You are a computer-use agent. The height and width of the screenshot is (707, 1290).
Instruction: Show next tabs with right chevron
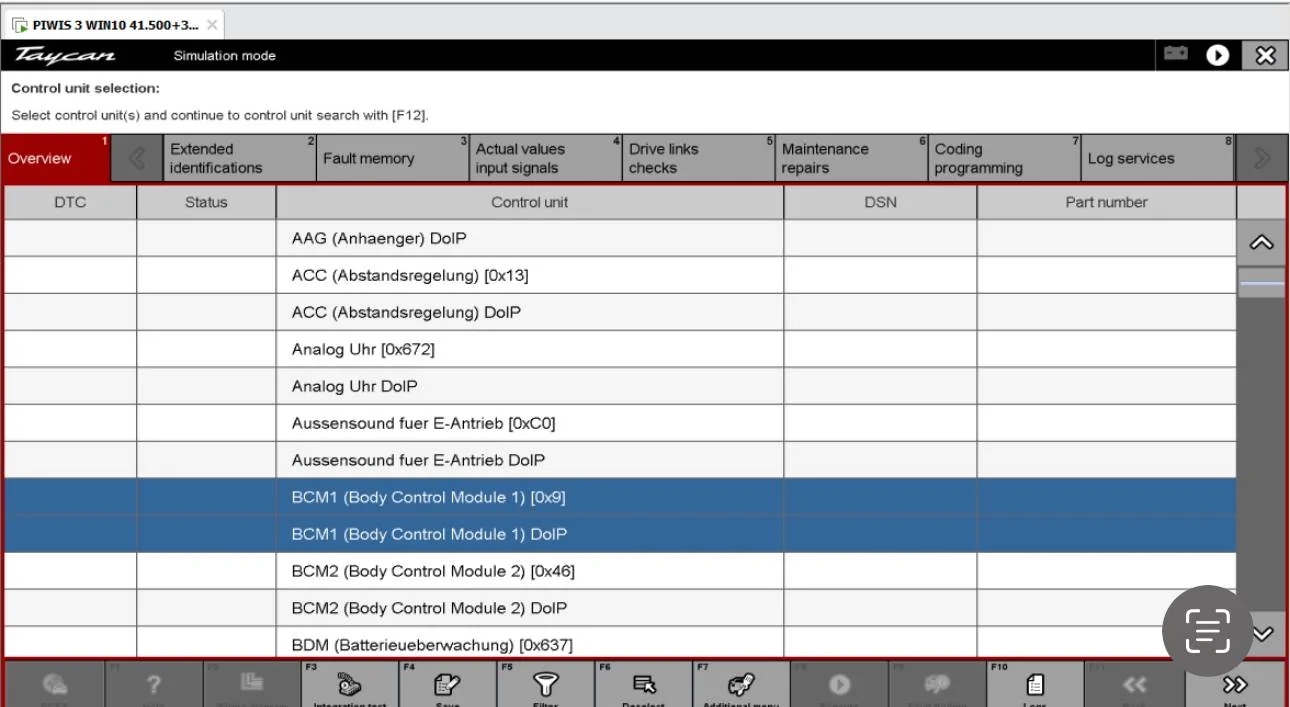(x=1261, y=158)
